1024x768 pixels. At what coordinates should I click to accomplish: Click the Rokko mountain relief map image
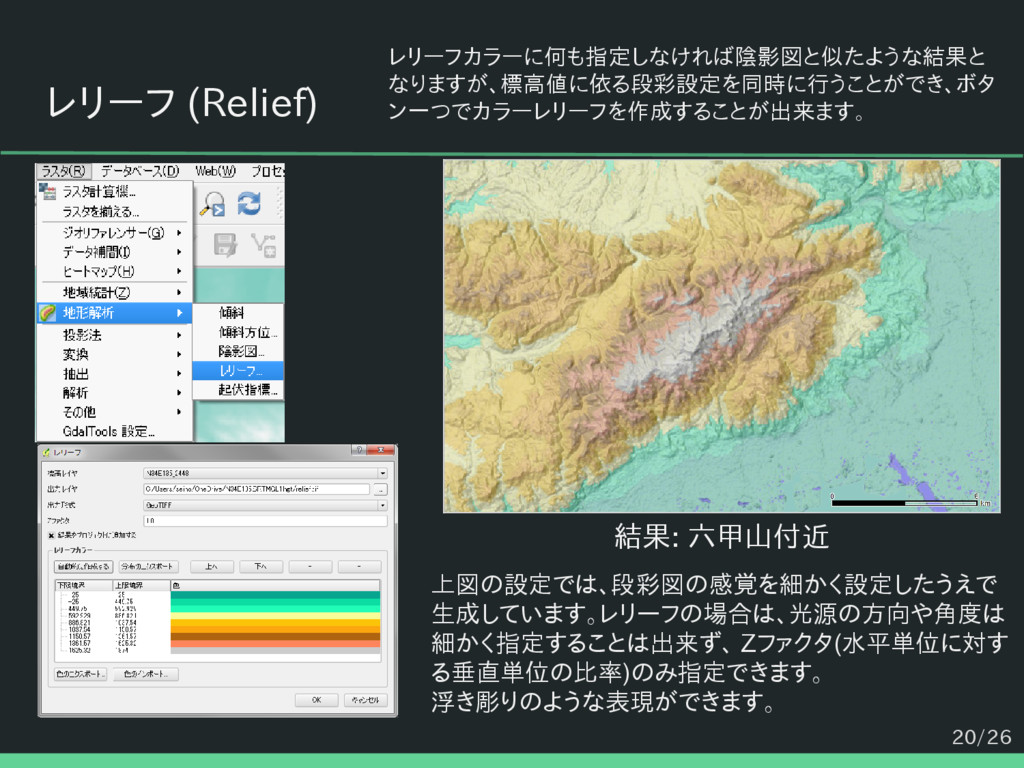click(x=722, y=336)
